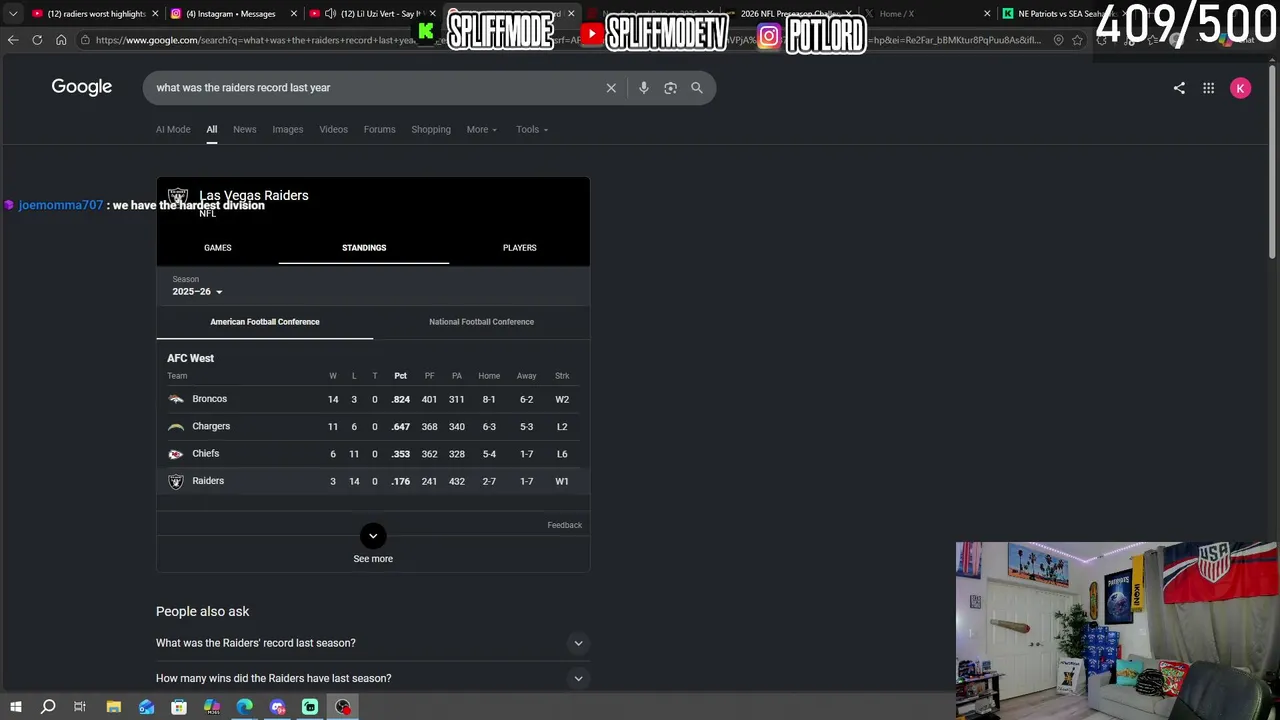Click the Pct column header
Image resolution: width=1280 pixels, height=720 pixels.
[x=400, y=376]
